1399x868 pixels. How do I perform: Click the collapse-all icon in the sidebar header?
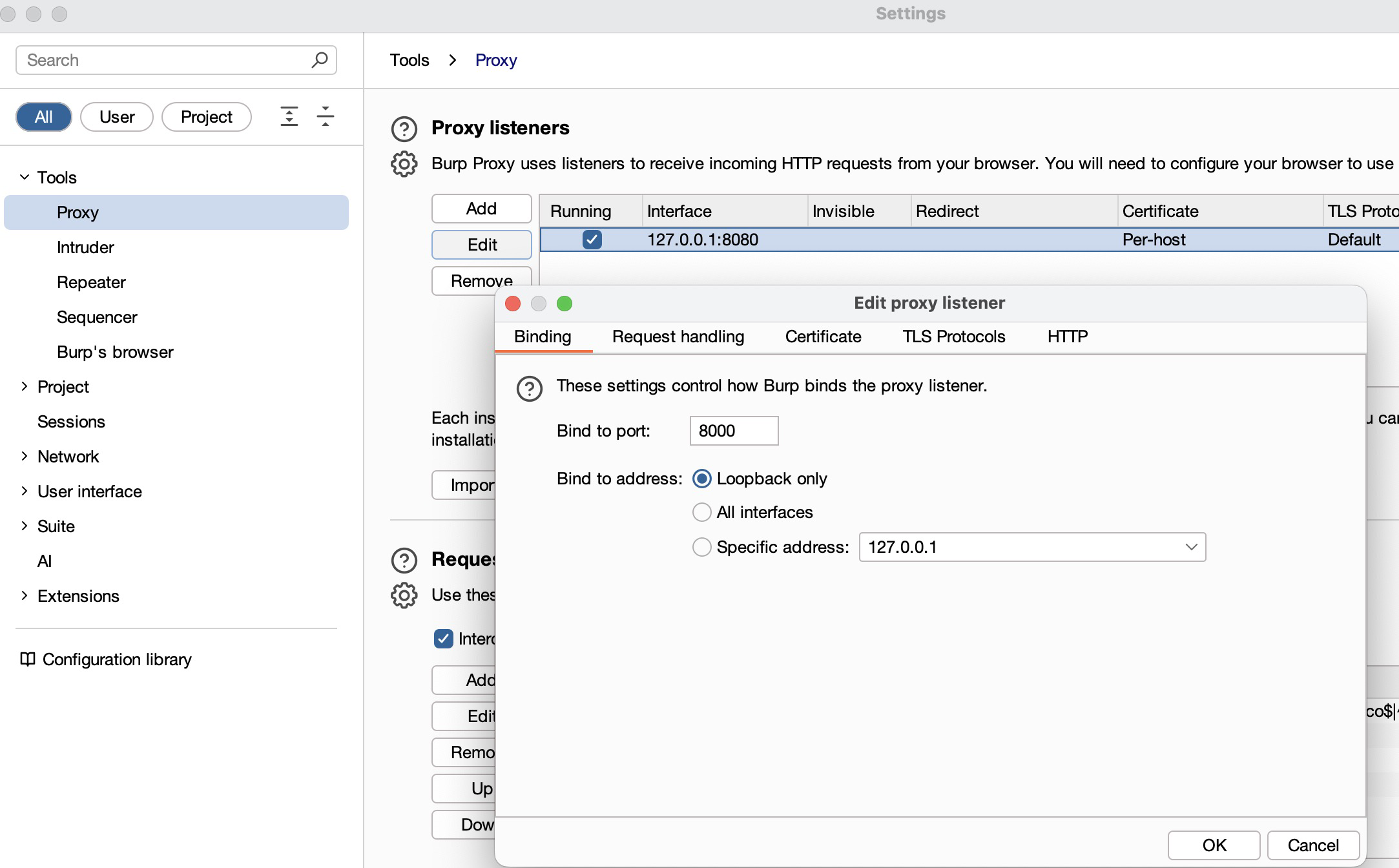click(x=326, y=116)
